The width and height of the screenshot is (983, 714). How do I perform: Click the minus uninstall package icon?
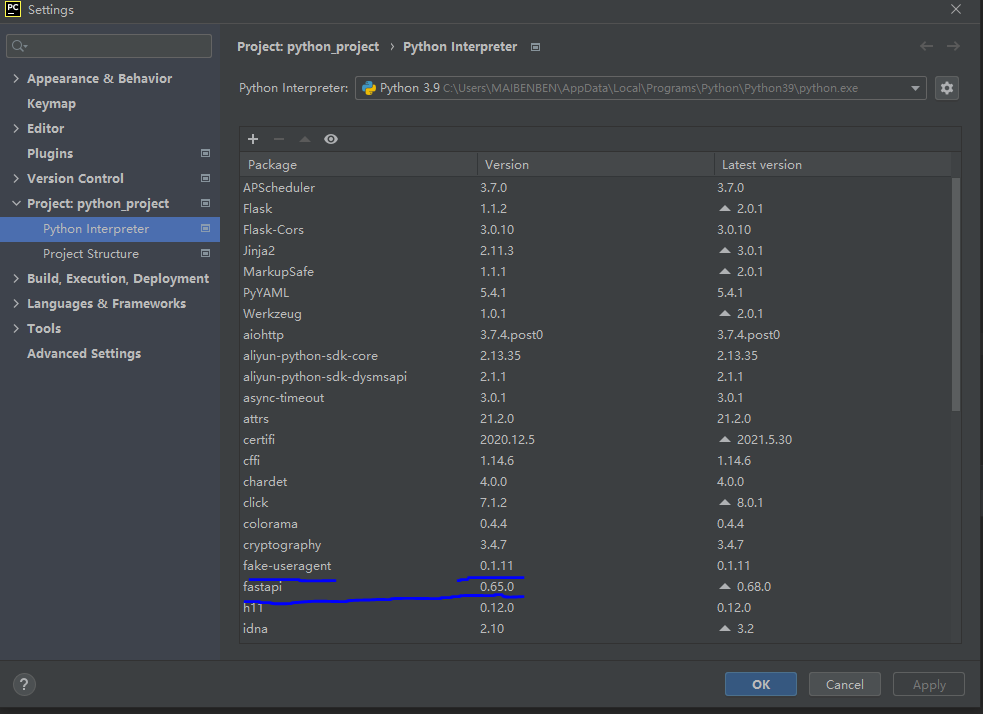[x=279, y=139]
